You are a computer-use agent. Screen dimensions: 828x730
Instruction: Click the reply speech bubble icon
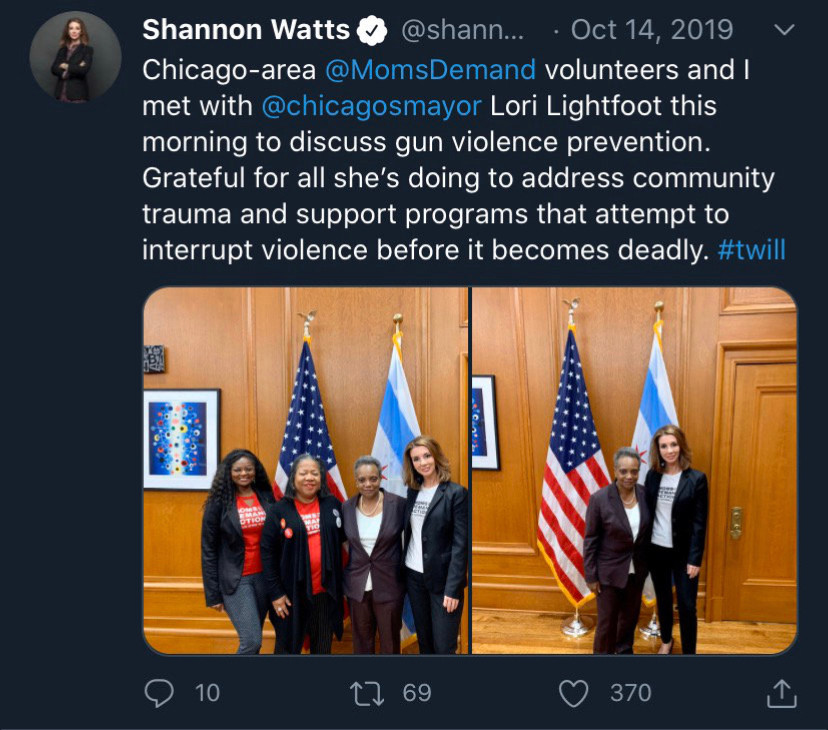[x=159, y=693]
